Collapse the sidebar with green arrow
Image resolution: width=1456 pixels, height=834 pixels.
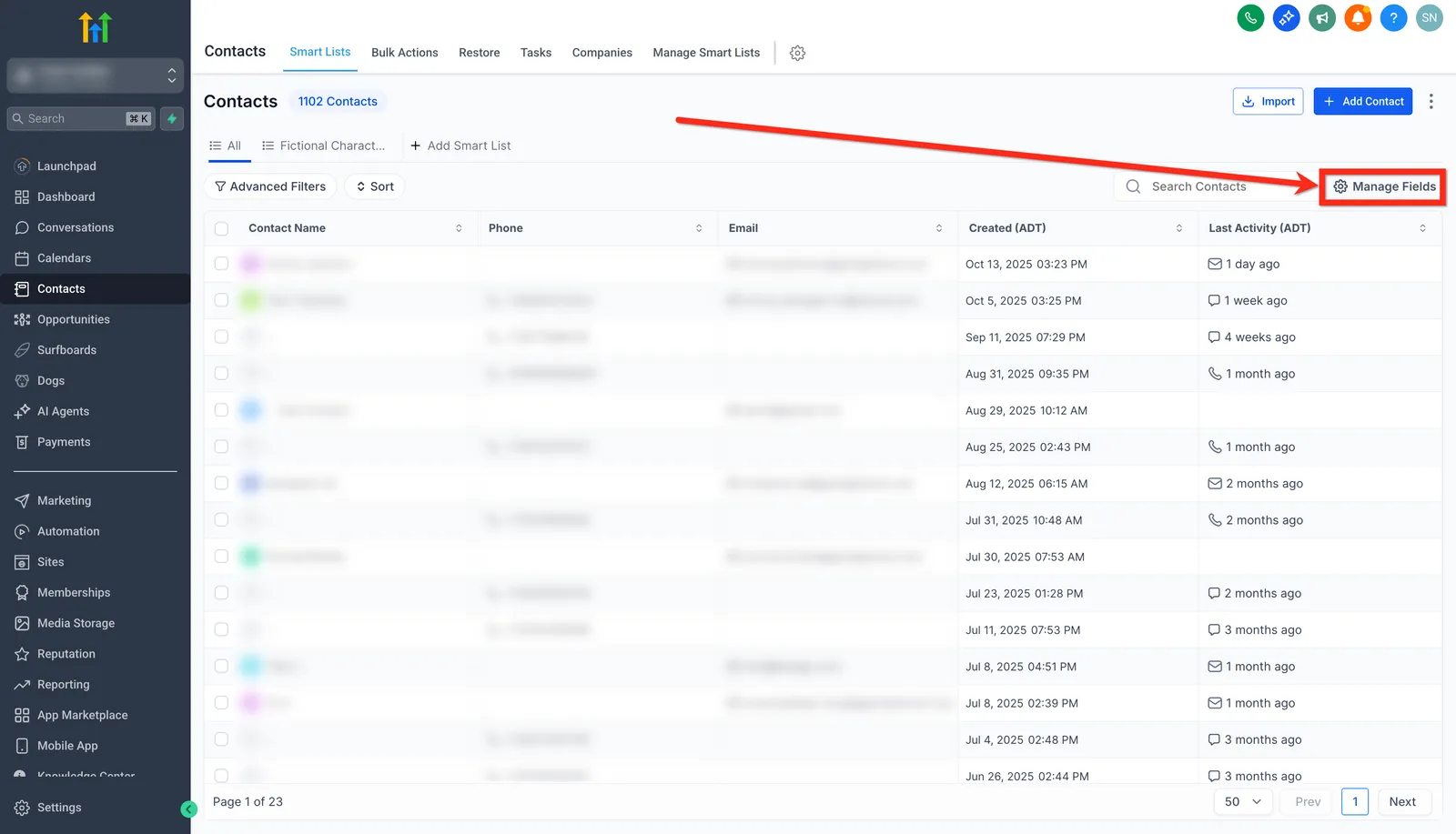coord(188,809)
